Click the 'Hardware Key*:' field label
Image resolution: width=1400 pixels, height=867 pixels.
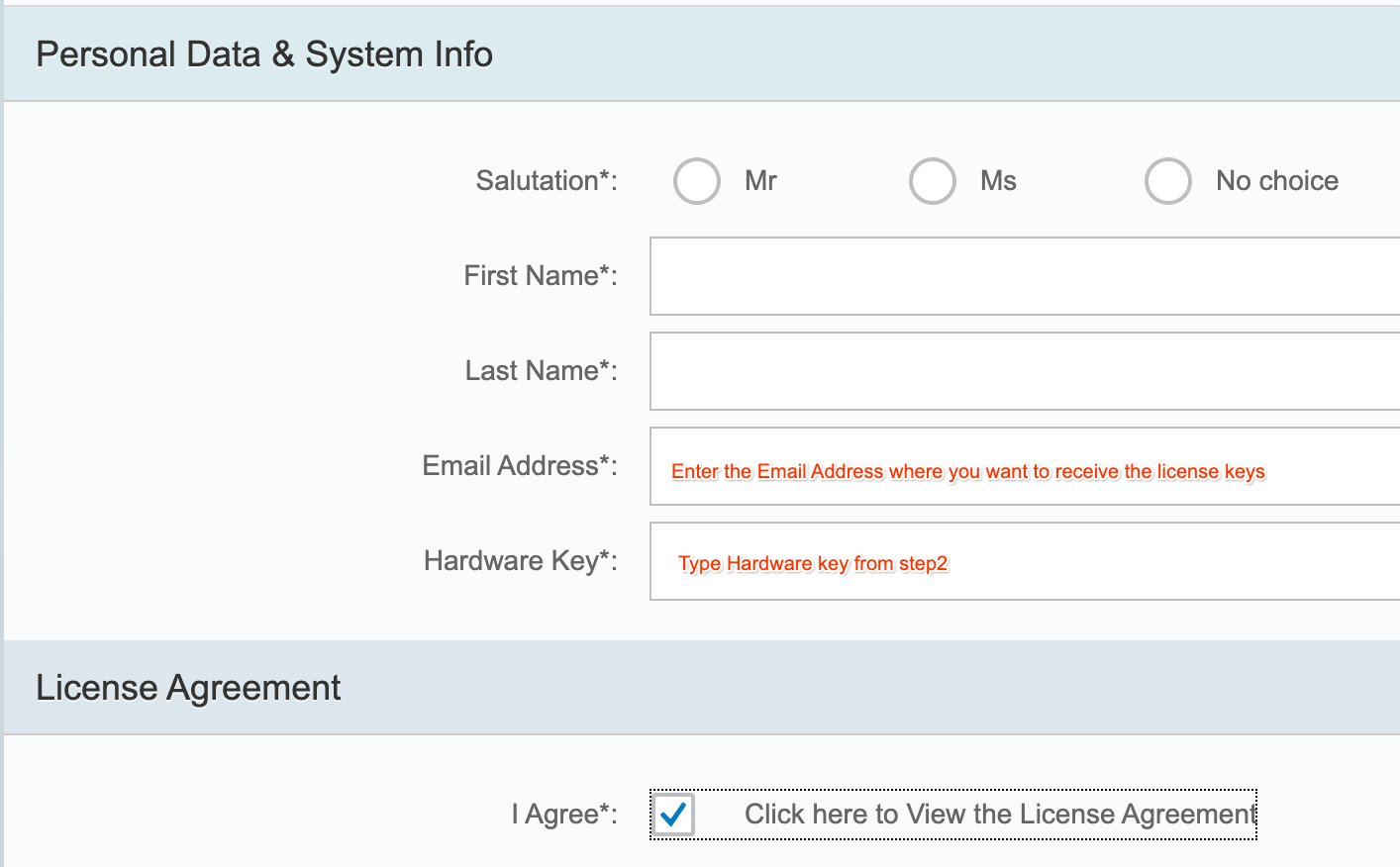coord(520,561)
